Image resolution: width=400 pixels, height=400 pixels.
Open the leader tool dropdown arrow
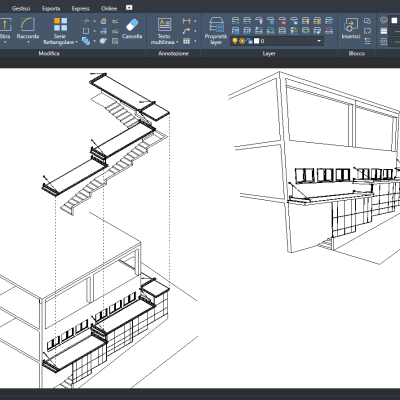[x=195, y=31]
